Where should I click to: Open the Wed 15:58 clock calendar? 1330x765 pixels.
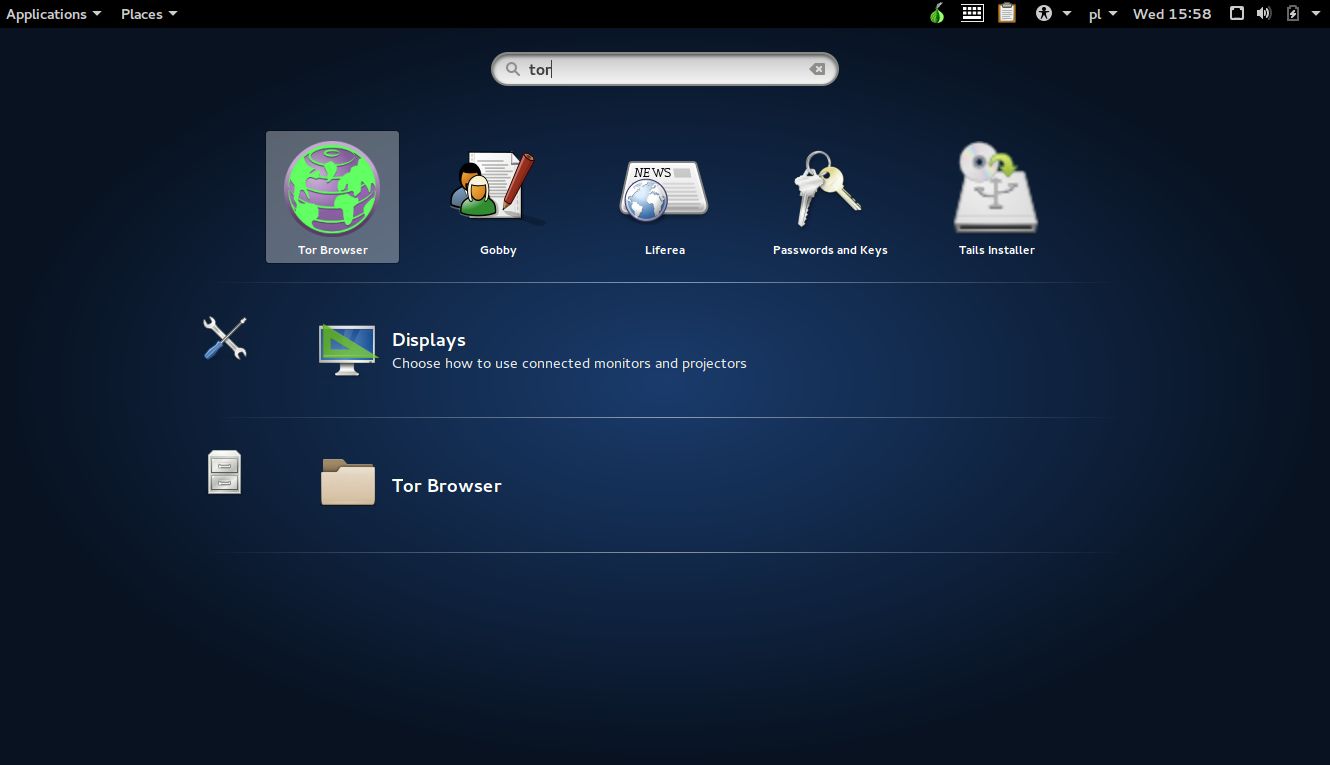coord(1172,14)
